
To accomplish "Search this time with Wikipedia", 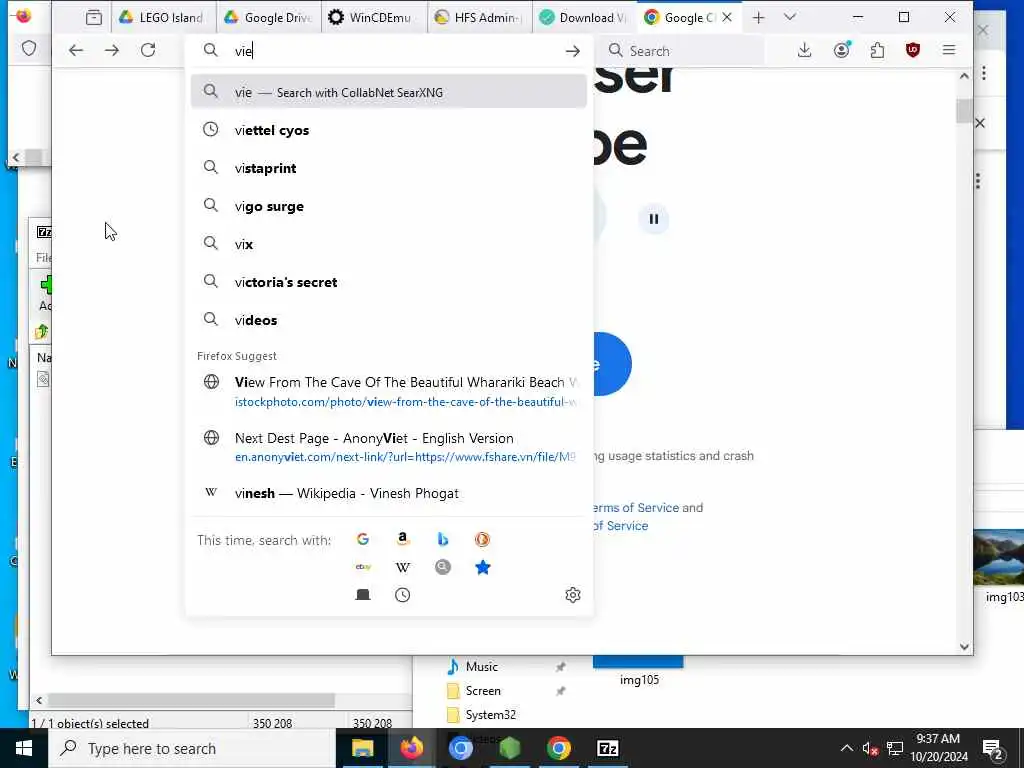I will [x=403, y=567].
